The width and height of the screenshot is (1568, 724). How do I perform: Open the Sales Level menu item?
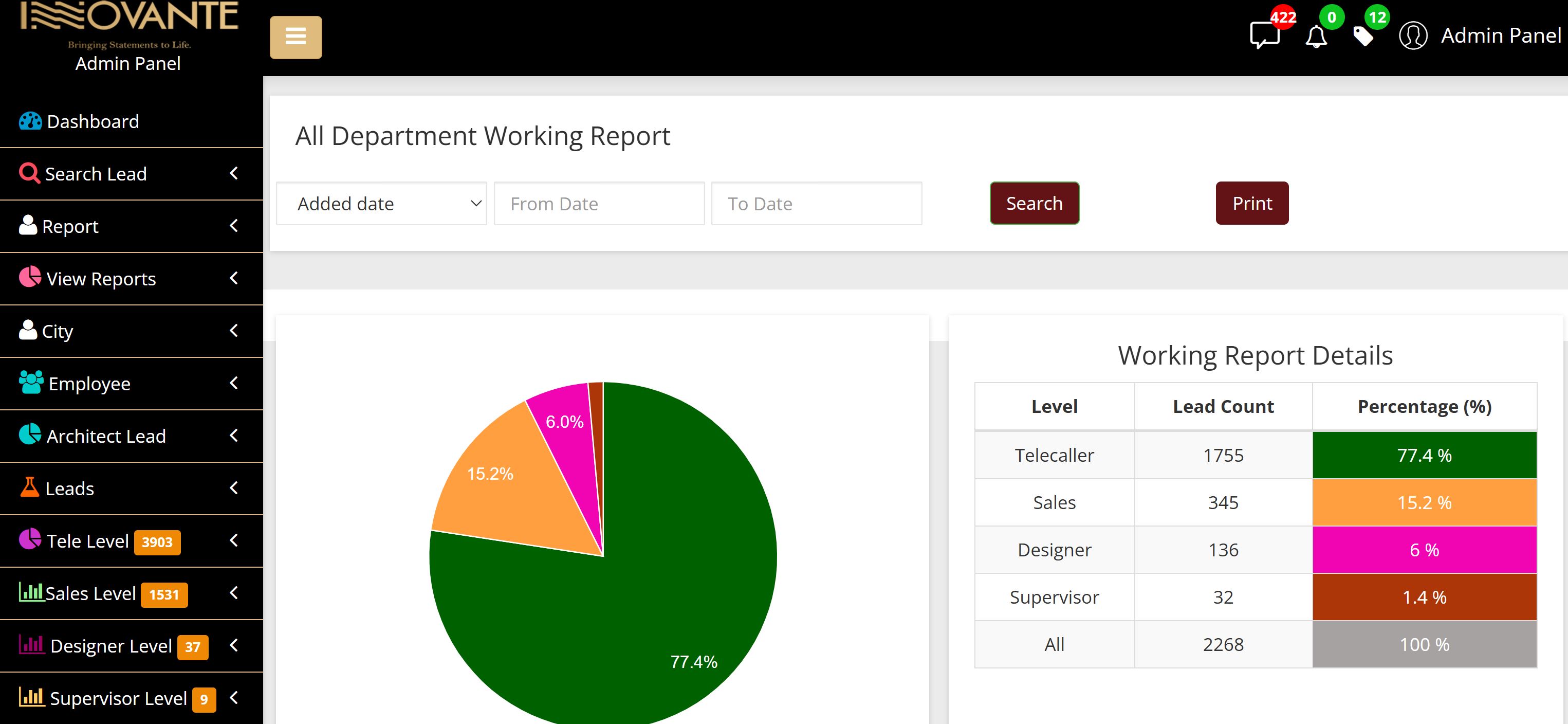[90, 593]
